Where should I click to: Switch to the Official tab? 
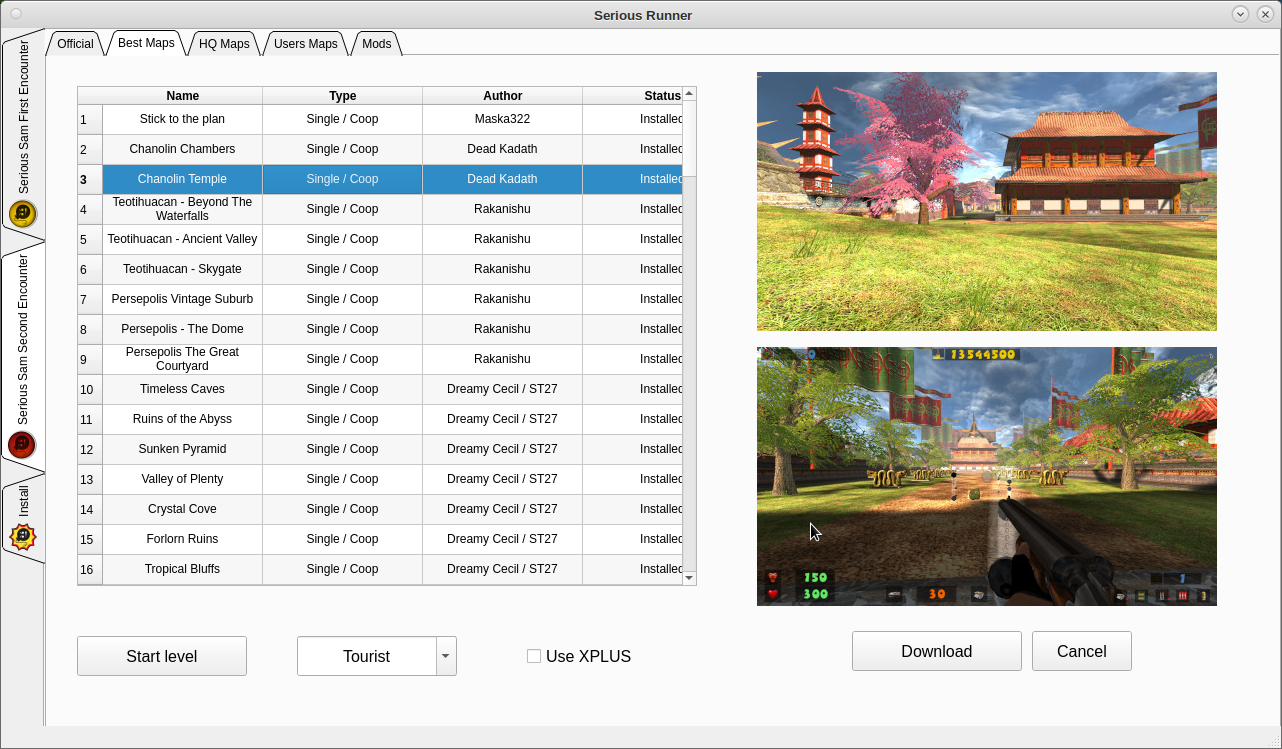pyautogui.click(x=75, y=44)
